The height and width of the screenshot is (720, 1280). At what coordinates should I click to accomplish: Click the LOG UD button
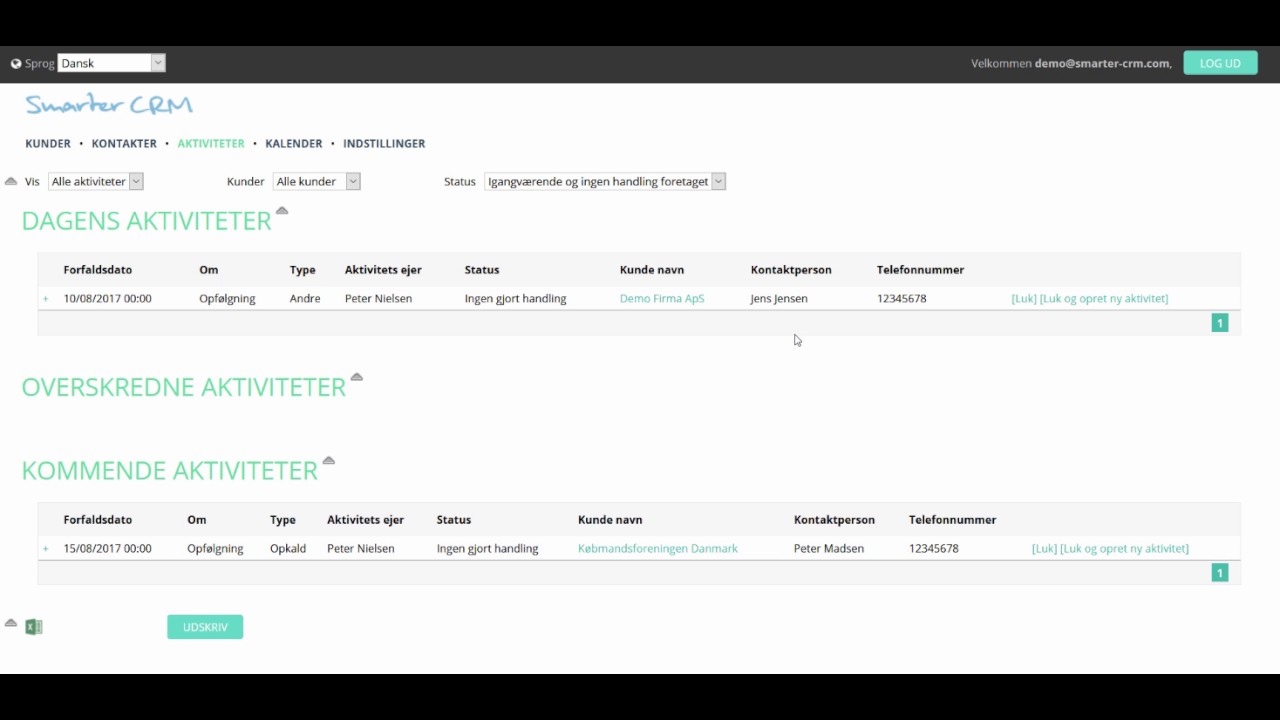[1220, 63]
